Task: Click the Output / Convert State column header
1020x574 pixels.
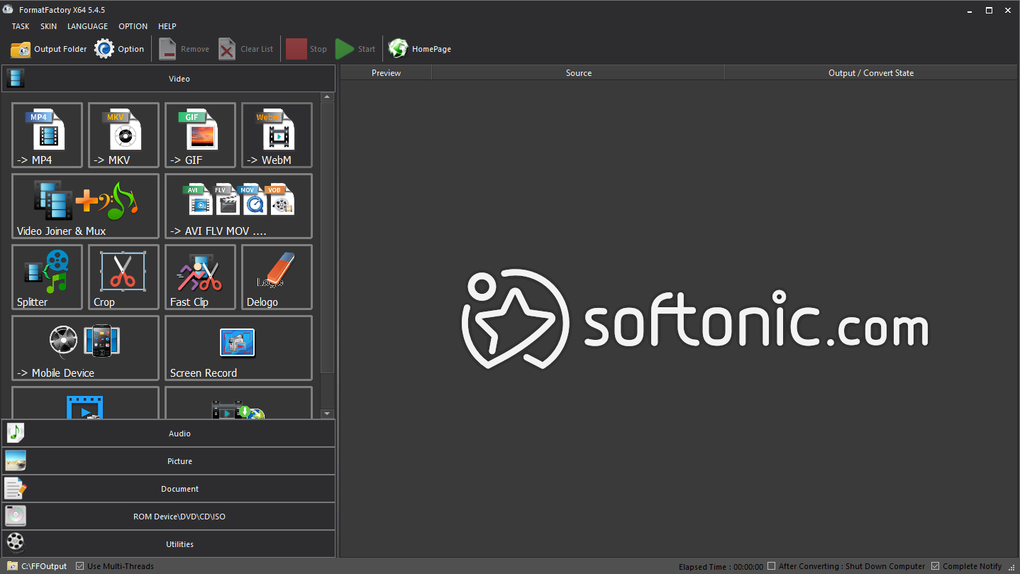Action: tap(871, 73)
